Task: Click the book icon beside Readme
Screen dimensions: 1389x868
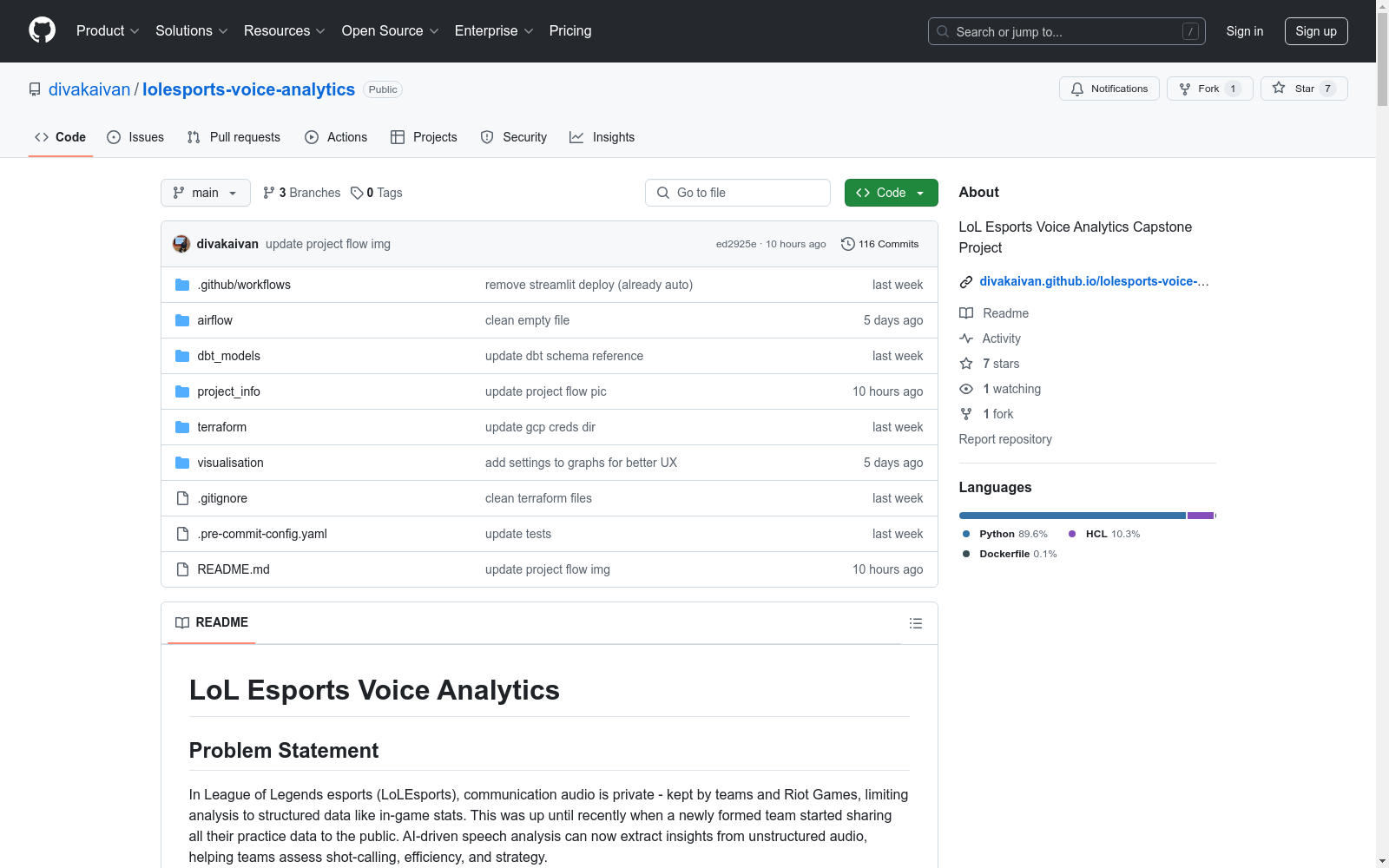Action: pos(966,313)
